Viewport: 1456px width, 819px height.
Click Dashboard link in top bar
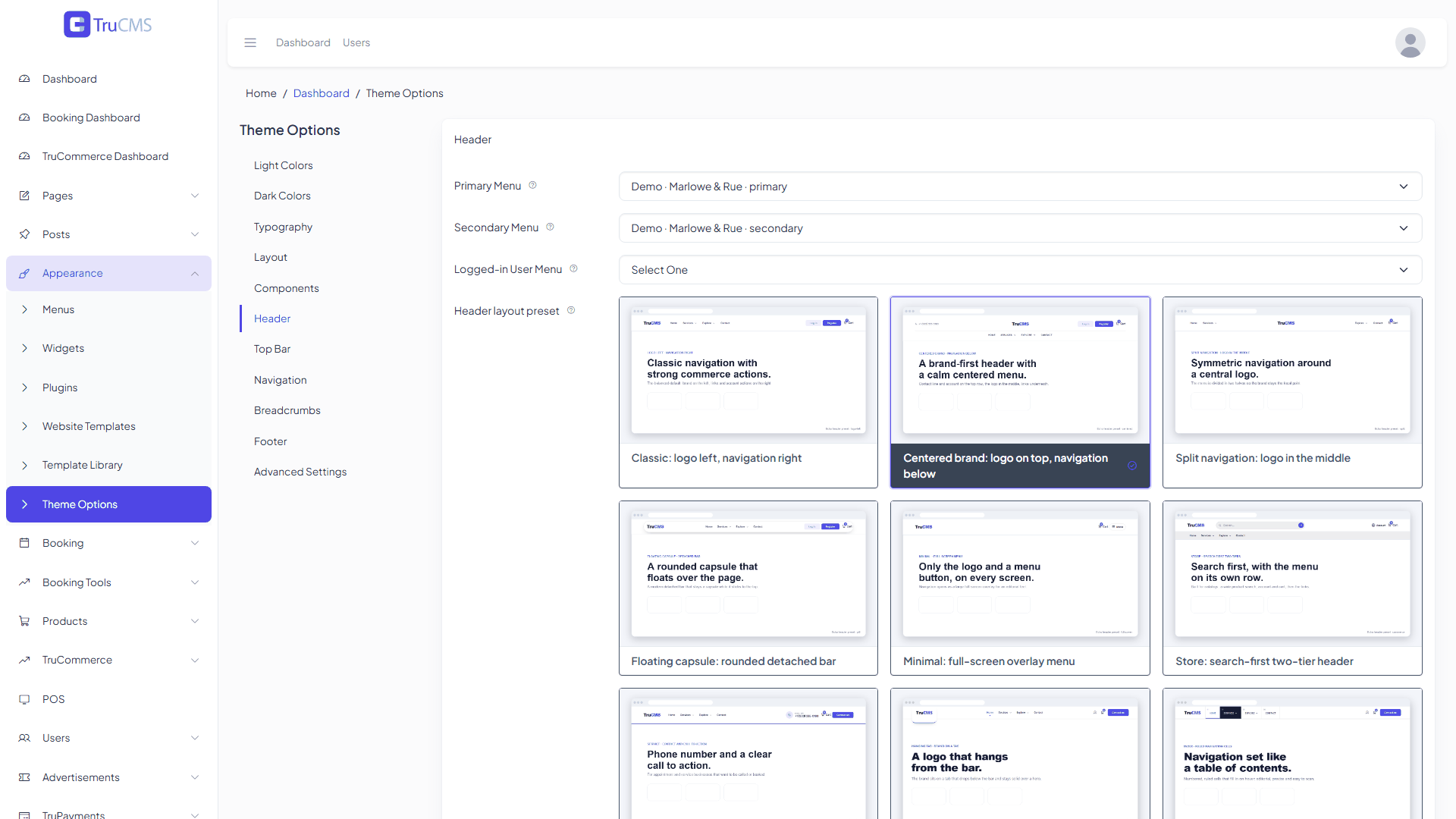303,42
